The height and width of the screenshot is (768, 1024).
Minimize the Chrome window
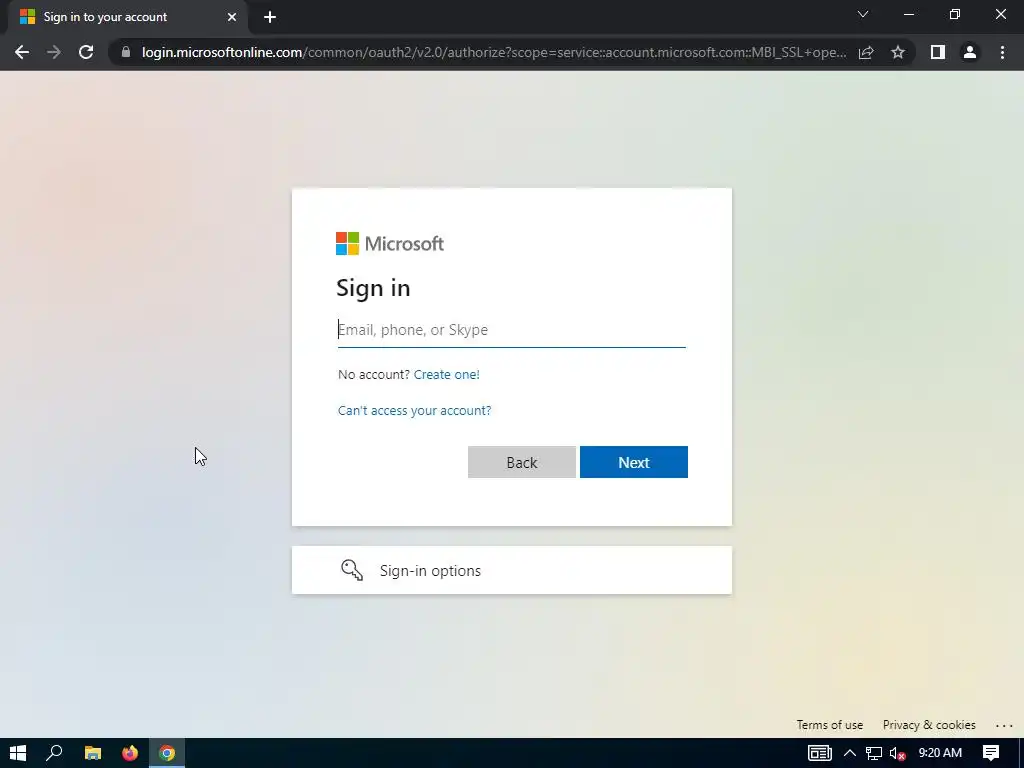coord(908,14)
